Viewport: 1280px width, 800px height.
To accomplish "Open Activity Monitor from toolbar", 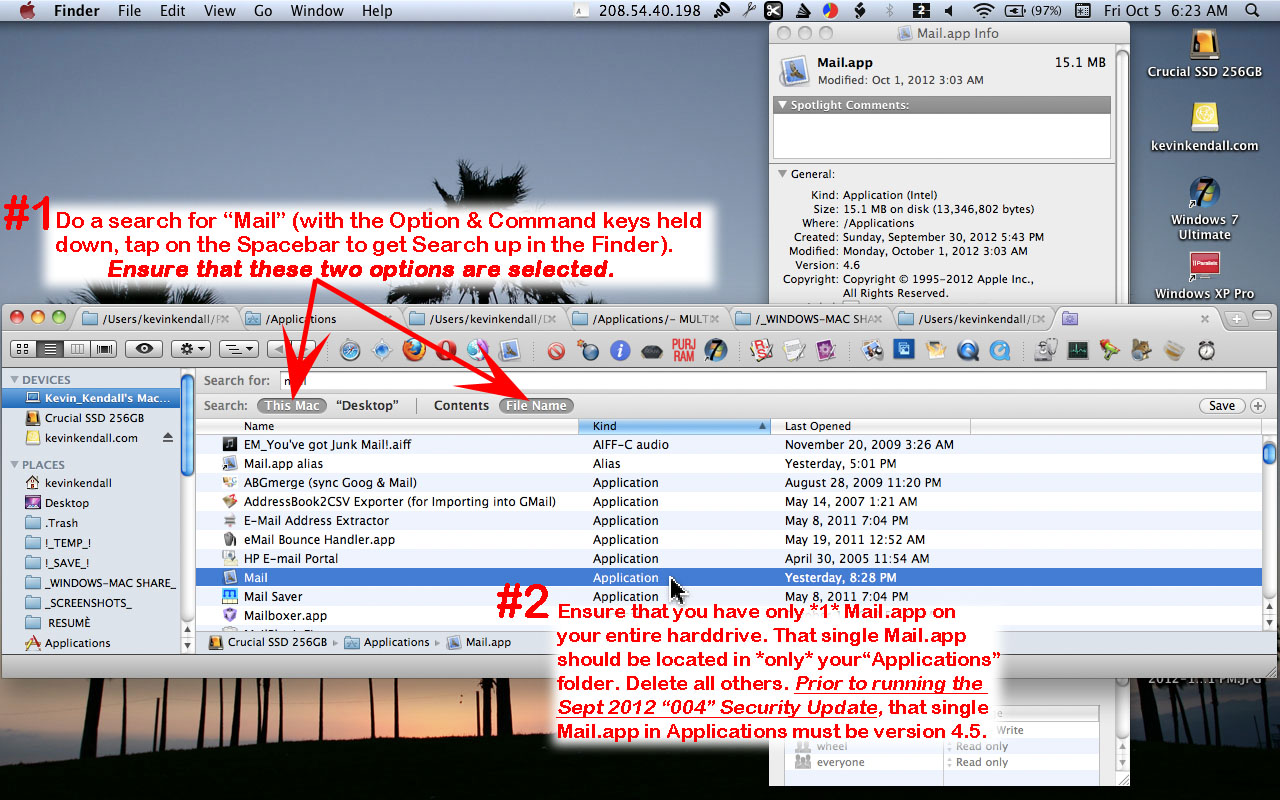I will tap(1078, 350).
